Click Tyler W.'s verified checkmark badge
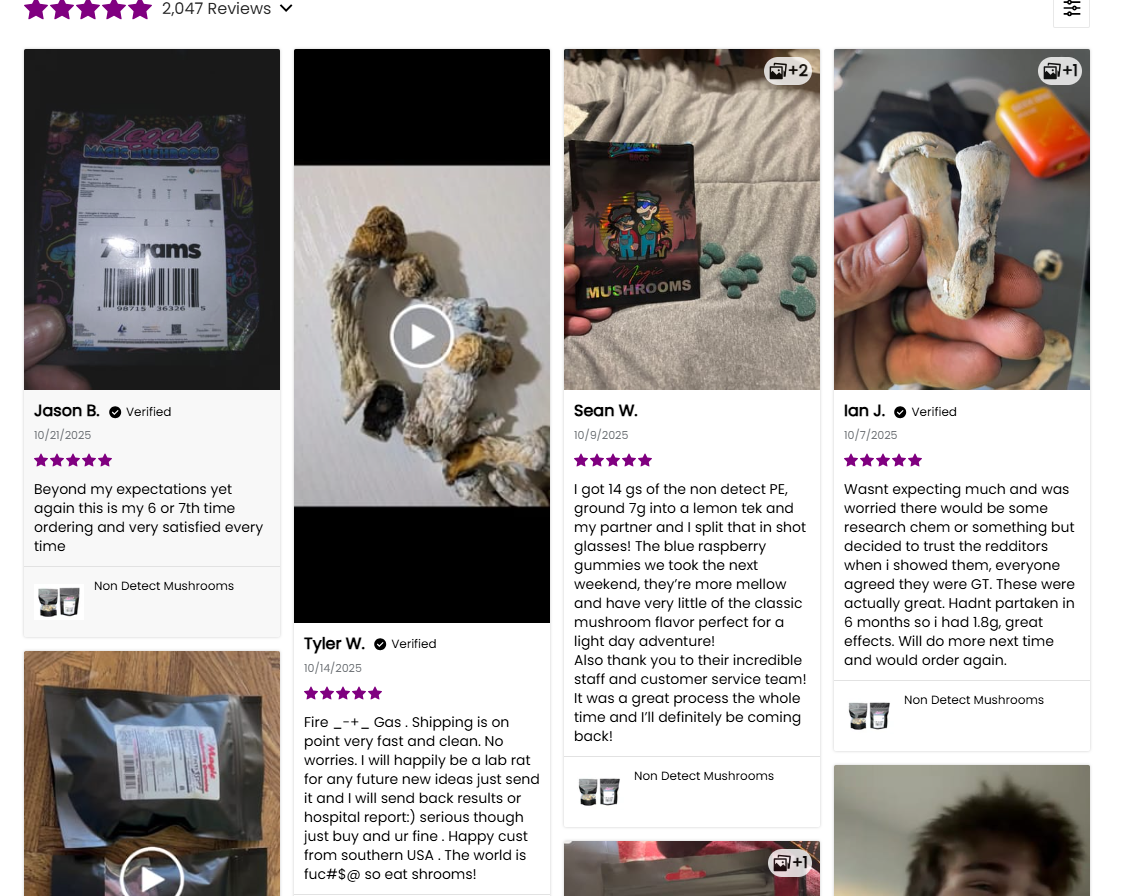This screenshot has width=1135, height=896. [380, 644]
